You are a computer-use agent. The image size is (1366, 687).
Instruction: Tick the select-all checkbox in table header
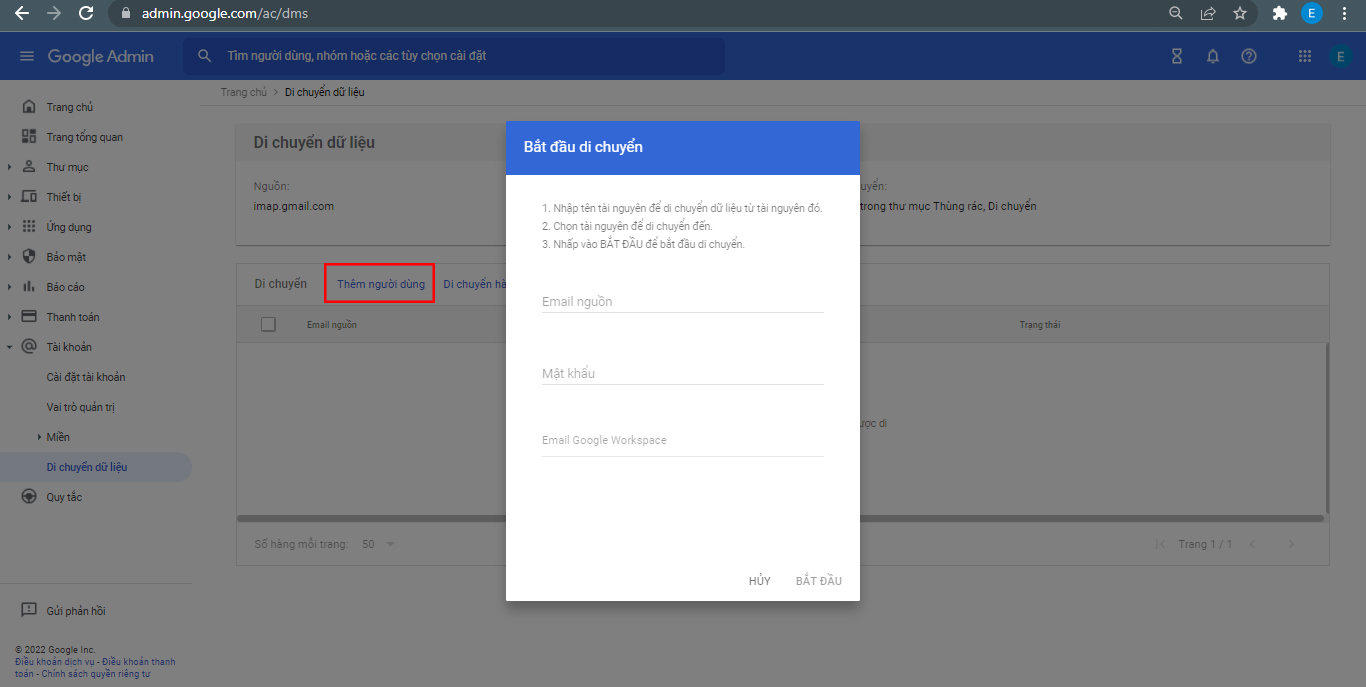pos(268,324)
